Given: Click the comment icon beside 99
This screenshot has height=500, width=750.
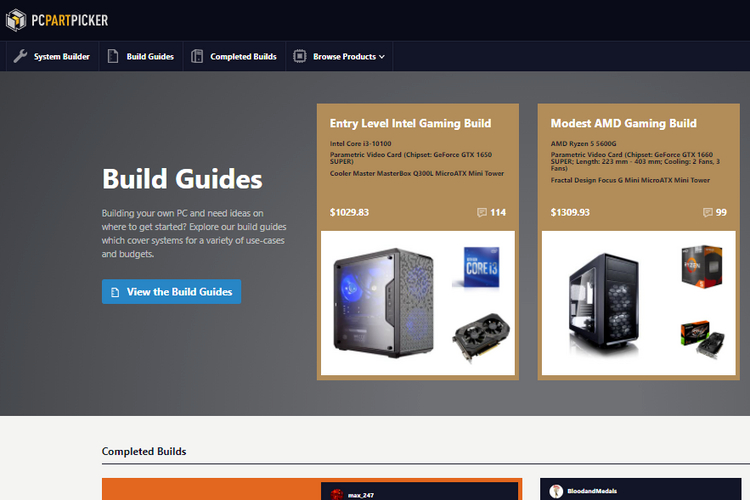Looking at the screenshot, I should pos(707,212).
